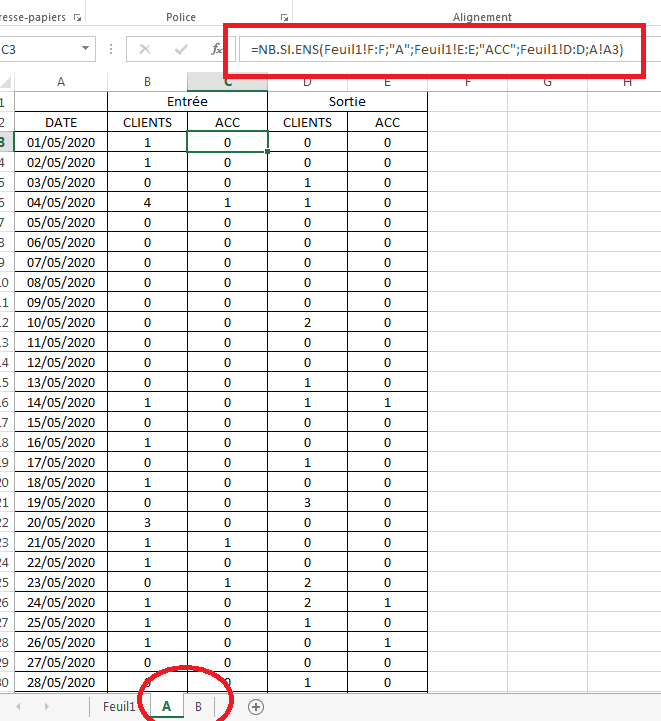Click the Insert Function fx icon
Viewport: 661px width, 721px height.
click(217, 49)
